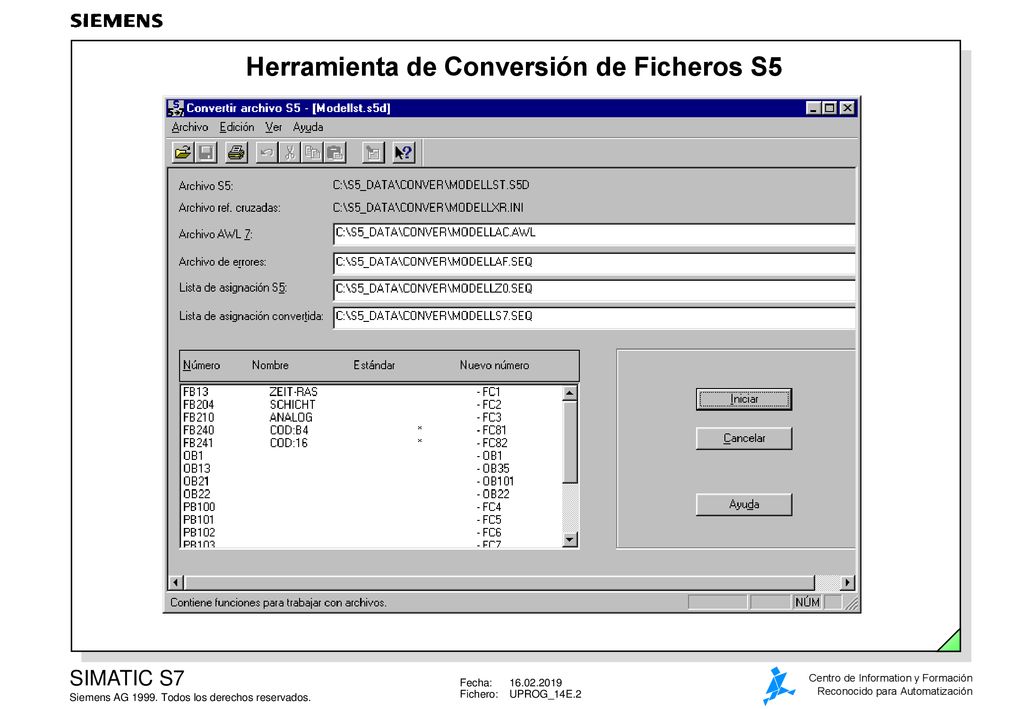Screen dimensions: 1024x709
Task: Open the Ver menu
Action: [x=274, y=127]
